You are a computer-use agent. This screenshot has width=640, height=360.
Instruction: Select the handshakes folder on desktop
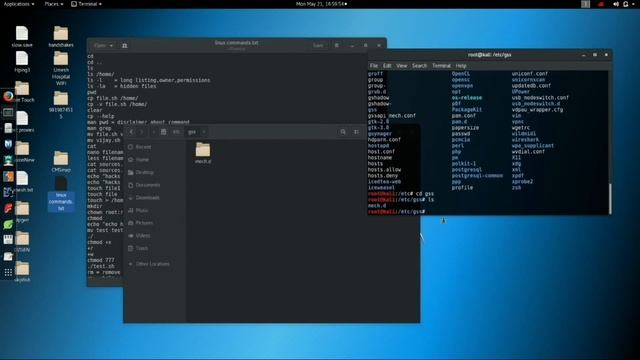[x=61, y=37]
